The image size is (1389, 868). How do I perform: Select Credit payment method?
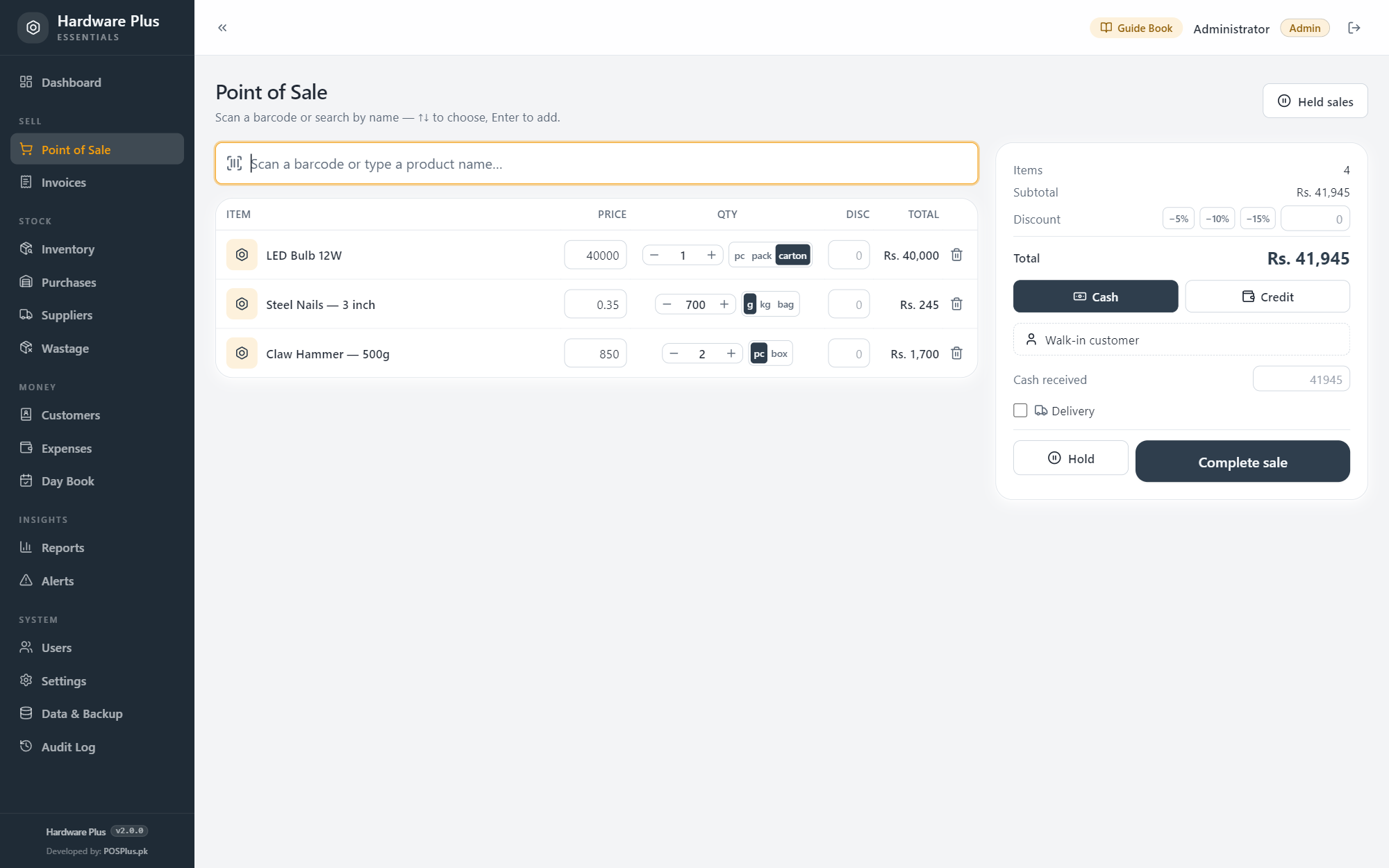click(1267, 297)
